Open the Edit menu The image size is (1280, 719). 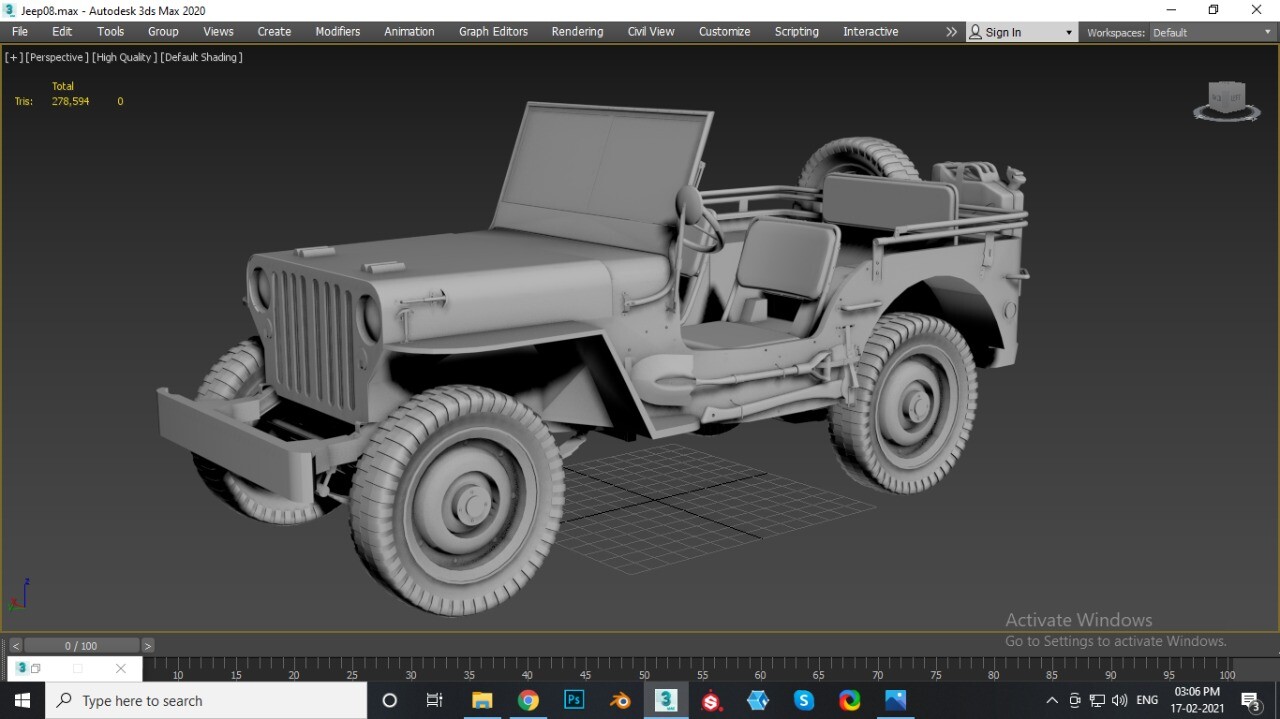coord(62,32)
